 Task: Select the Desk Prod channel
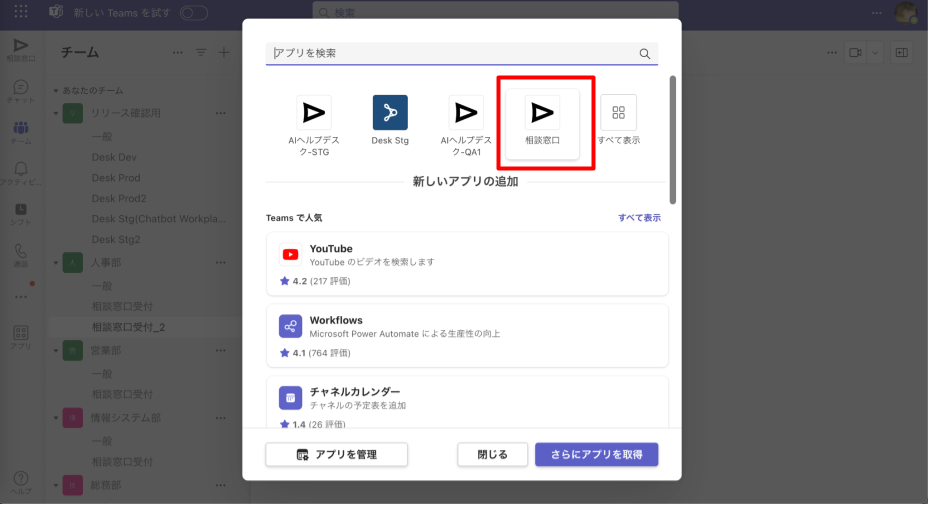(x=116, y=178)
